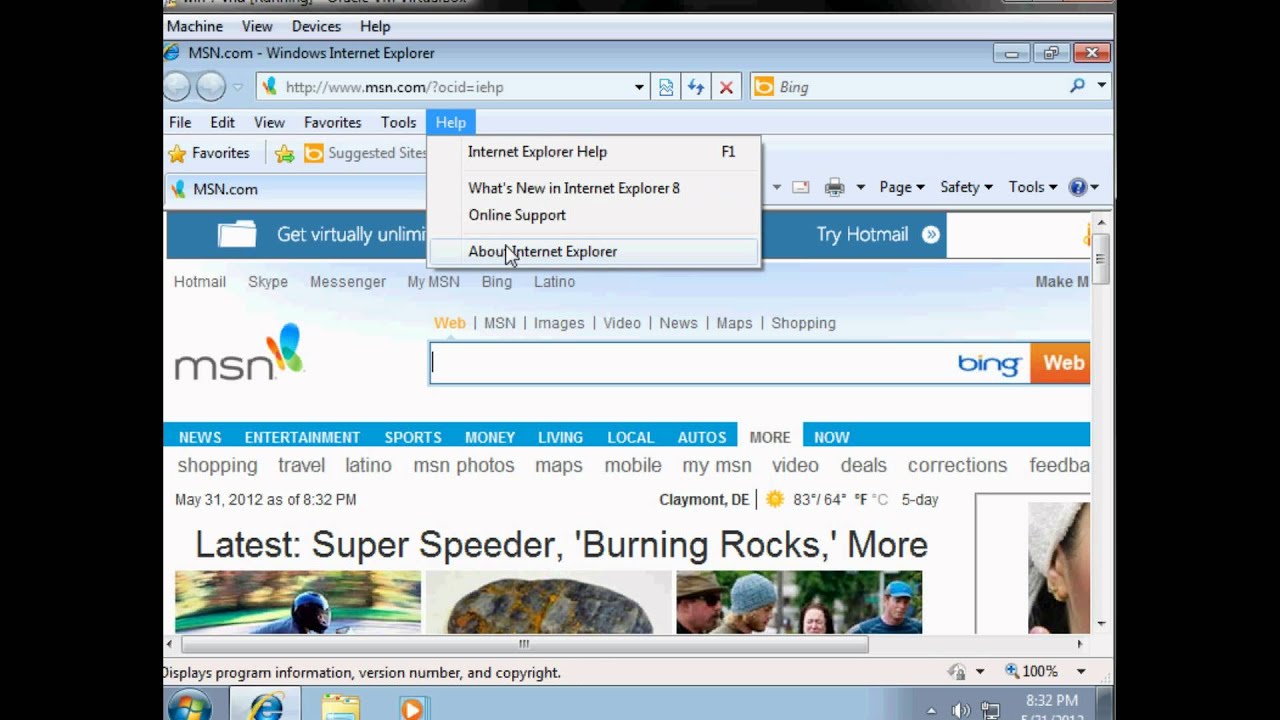
Task: Open the Messenger link
Action: coord(348,282)
